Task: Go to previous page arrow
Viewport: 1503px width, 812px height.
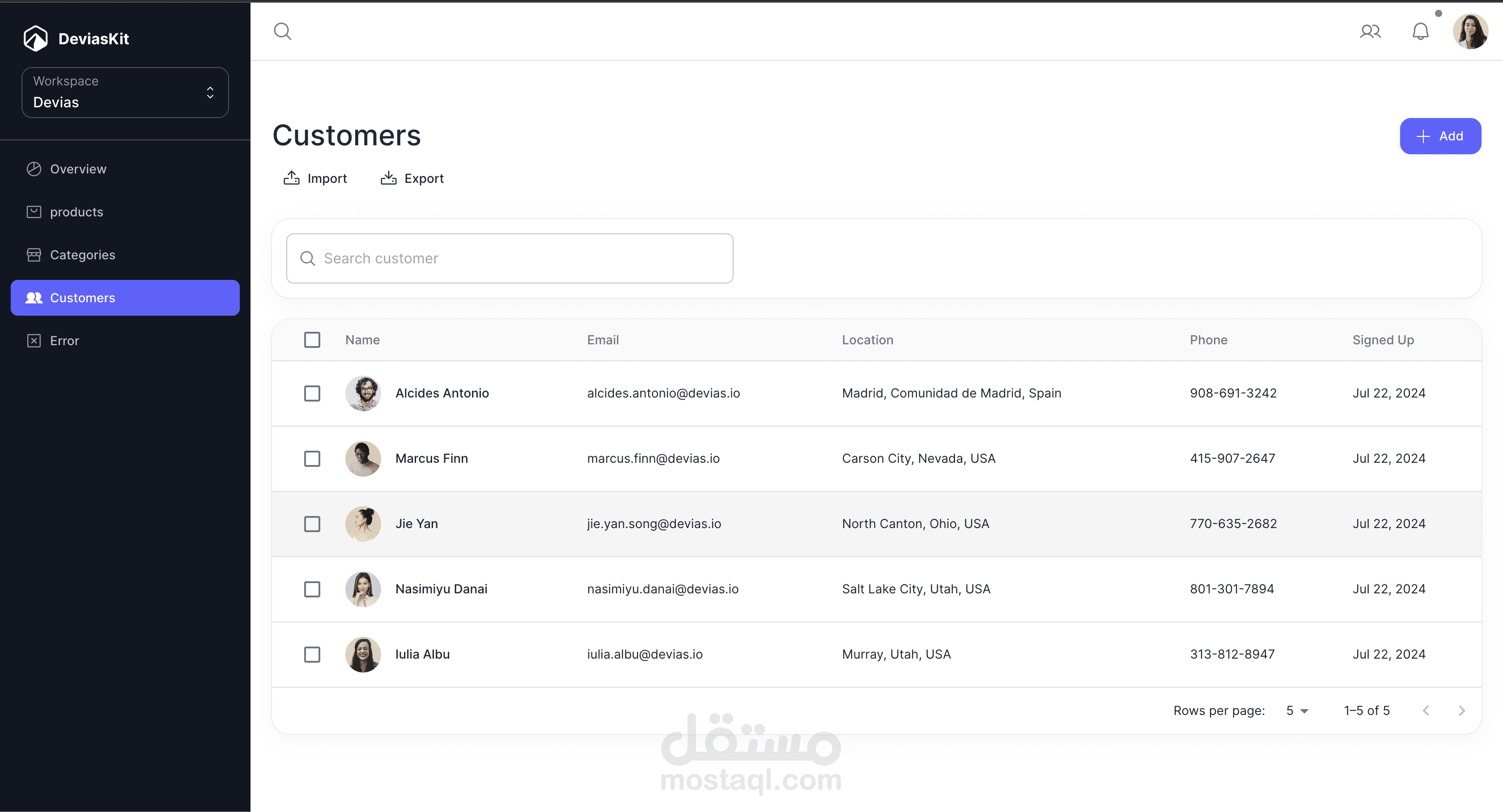Action: (1426, 710)
